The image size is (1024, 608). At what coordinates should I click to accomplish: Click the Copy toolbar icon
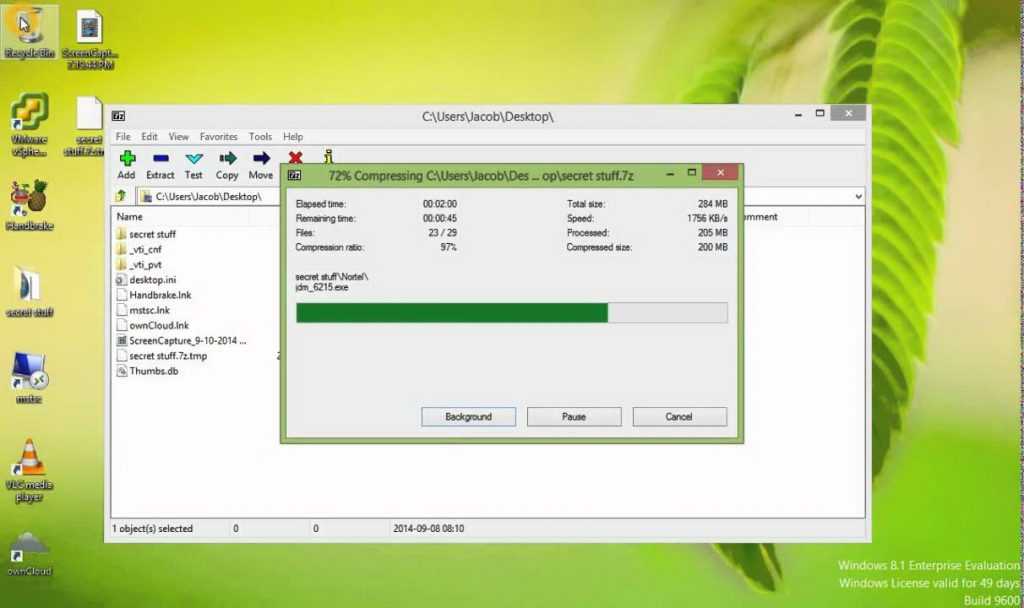pos(227,159)
